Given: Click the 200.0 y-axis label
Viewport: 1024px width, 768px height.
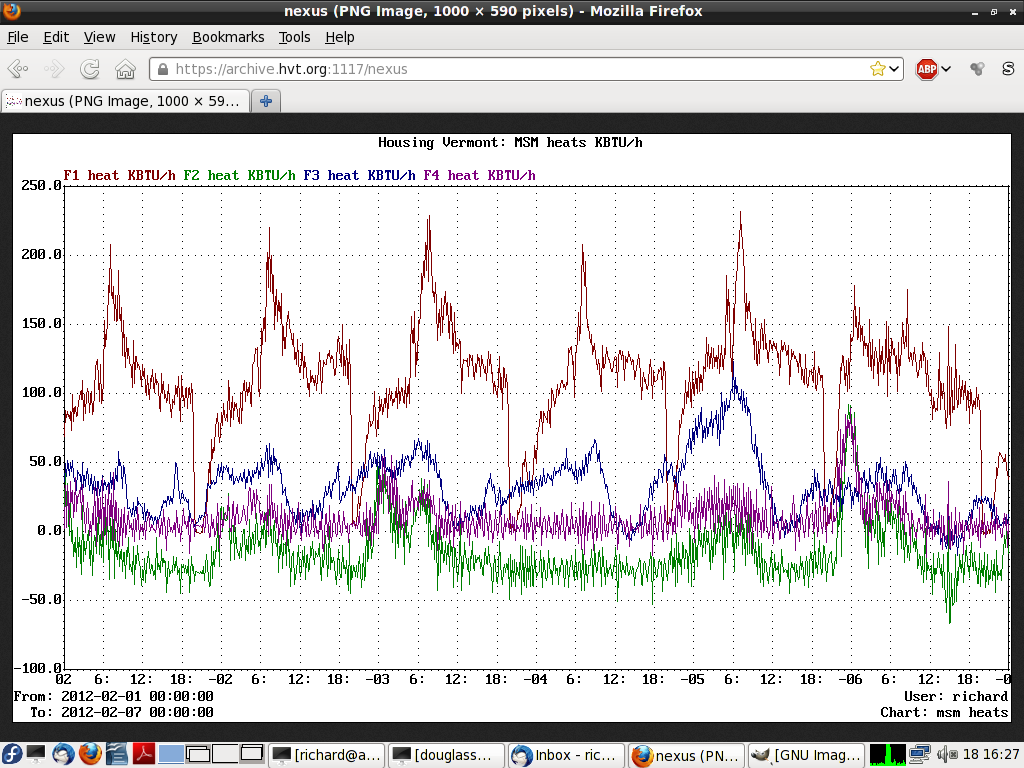Looking at the screenshot, I should (x=41, y=255).
